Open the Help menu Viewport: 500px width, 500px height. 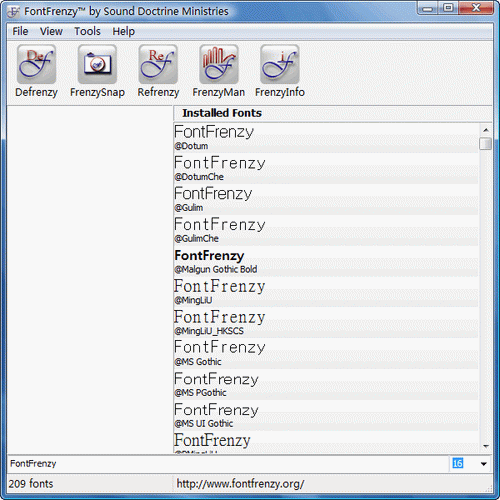coord(123,31)
